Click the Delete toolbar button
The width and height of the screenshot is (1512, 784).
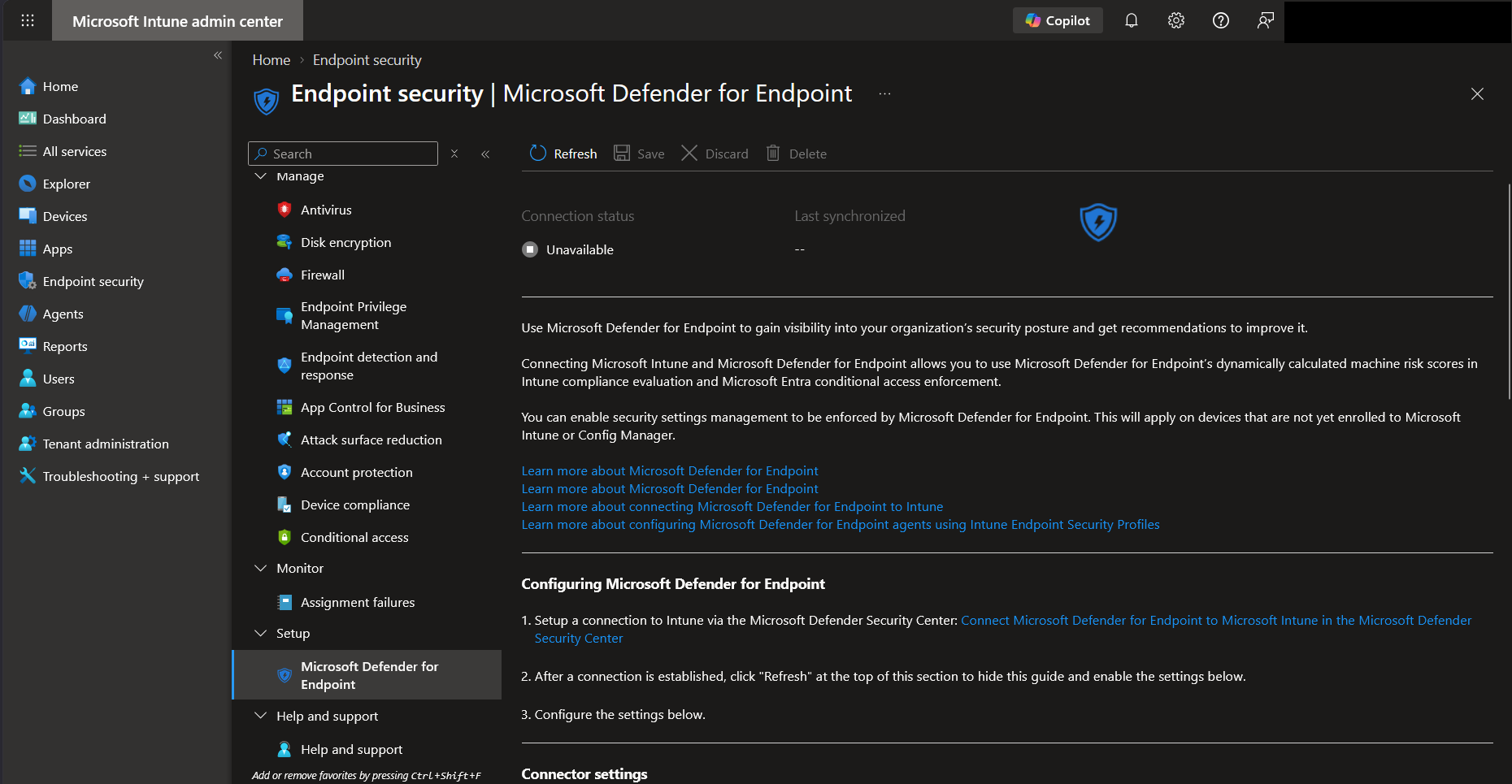coord(797,154)
